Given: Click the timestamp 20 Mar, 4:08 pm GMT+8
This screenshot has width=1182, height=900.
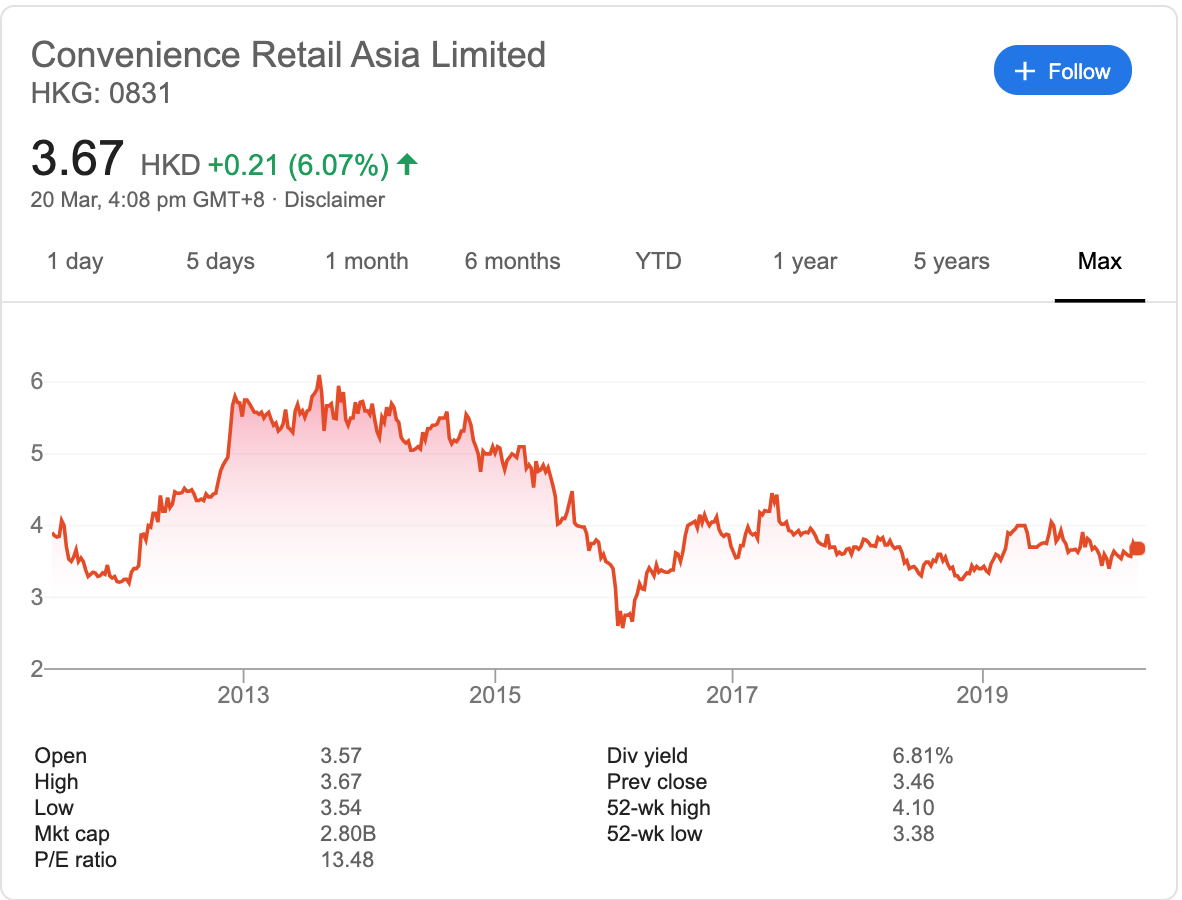Looking at the screenshot, I should tap(147, 200).
